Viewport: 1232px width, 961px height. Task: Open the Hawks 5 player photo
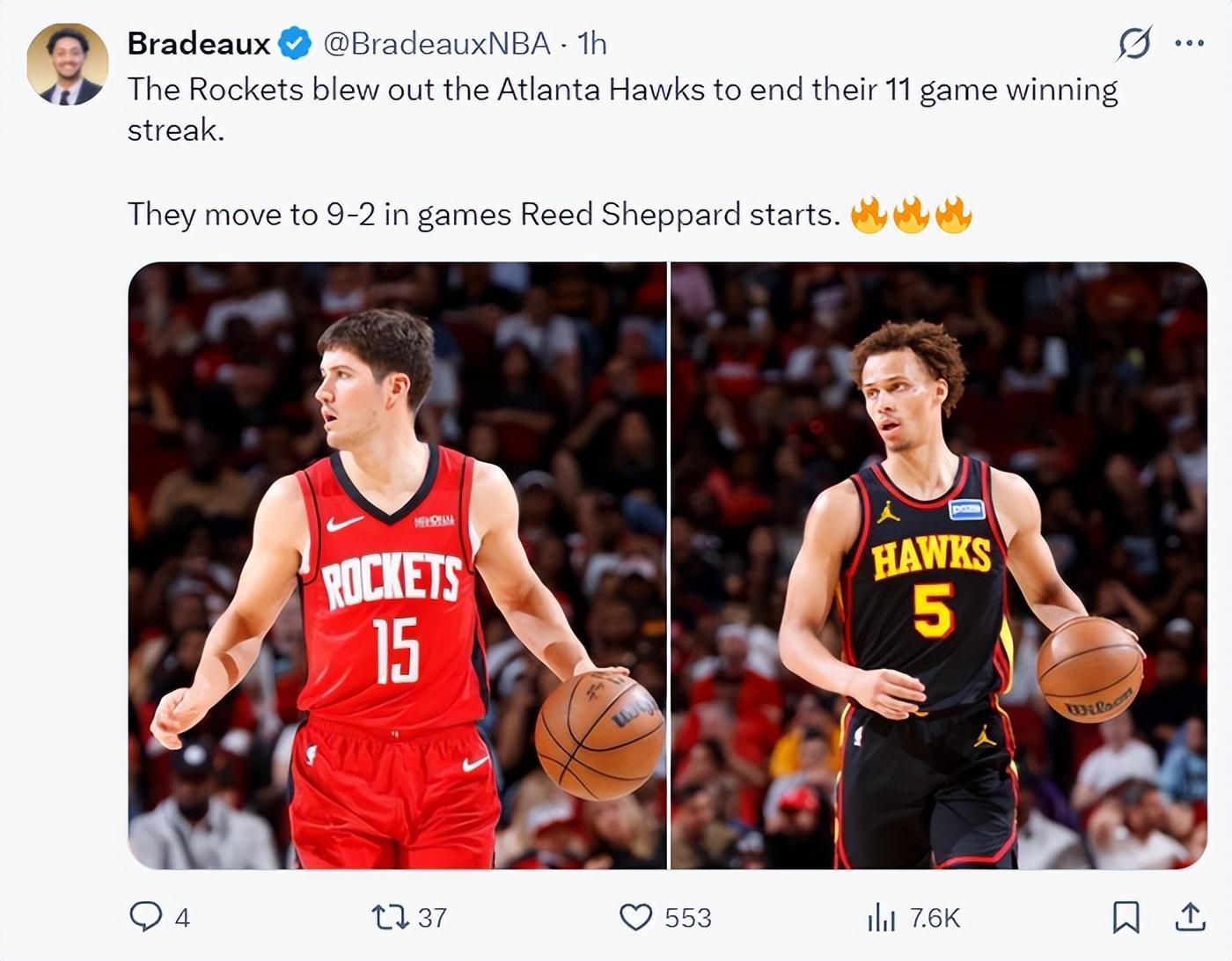[x=939, y=566]
